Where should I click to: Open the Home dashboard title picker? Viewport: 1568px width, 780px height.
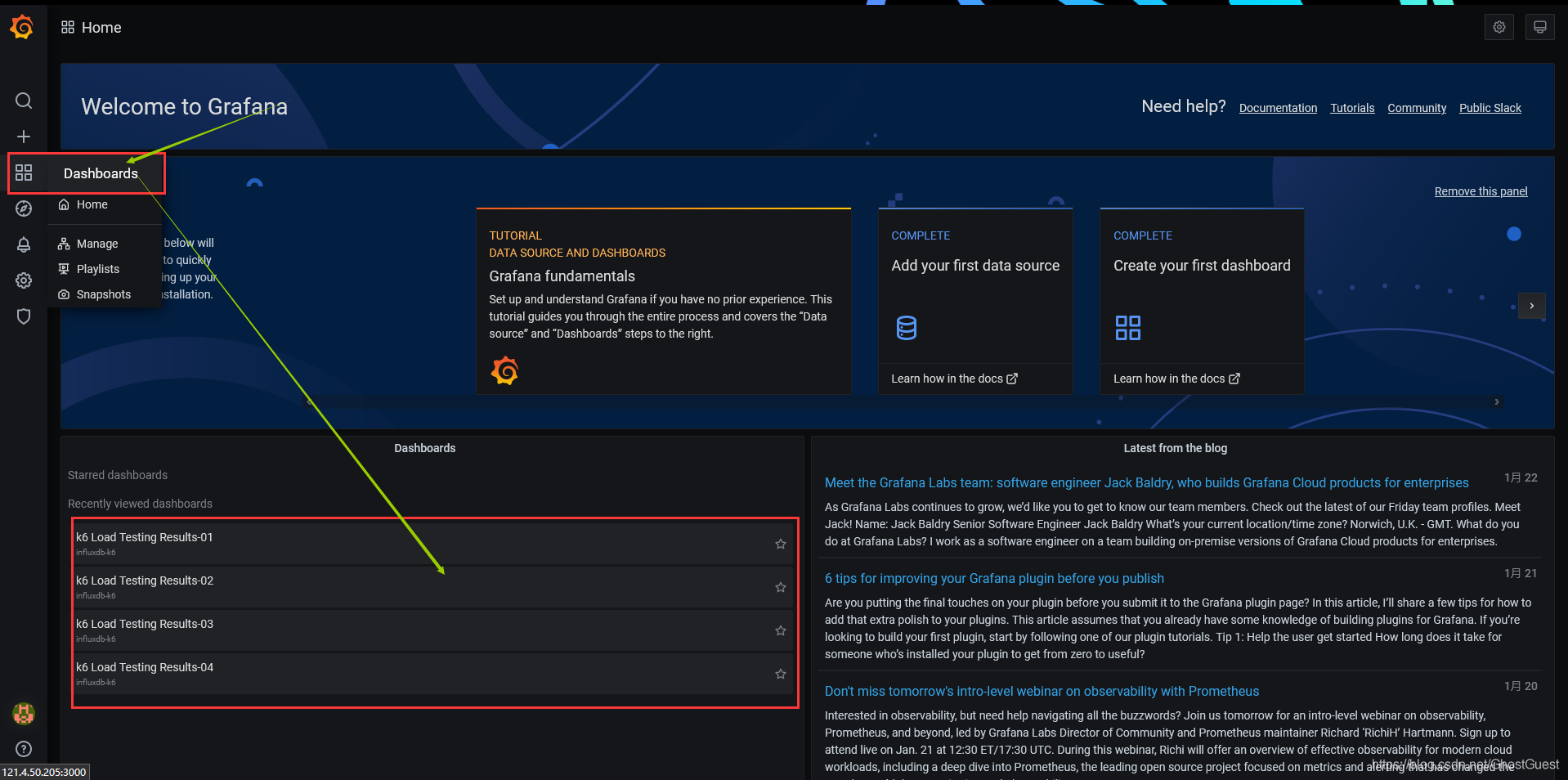101,28
